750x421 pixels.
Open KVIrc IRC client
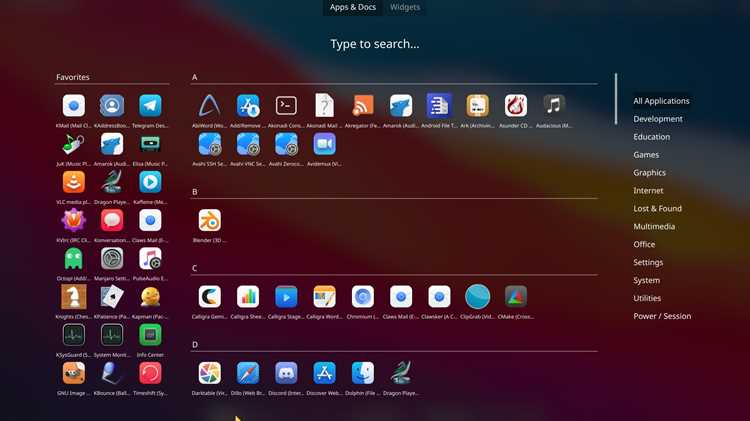(74, 221)
